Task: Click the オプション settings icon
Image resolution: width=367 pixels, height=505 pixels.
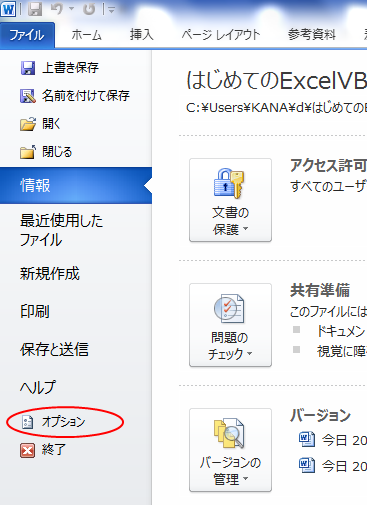Action: click(x=27, y=422)
